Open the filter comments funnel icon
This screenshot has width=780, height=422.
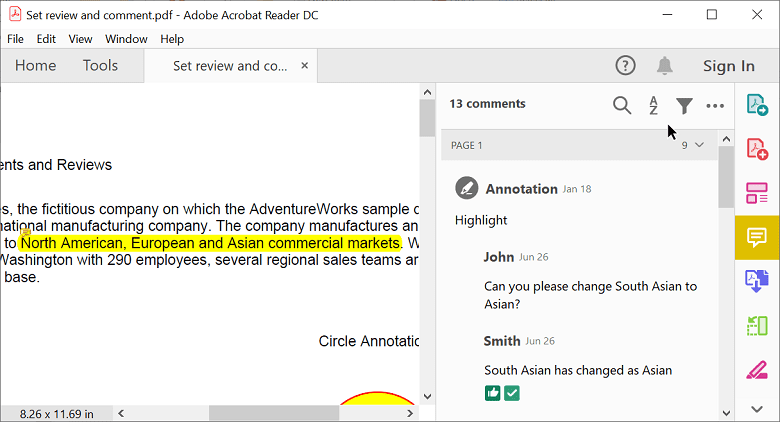(684, 105)
